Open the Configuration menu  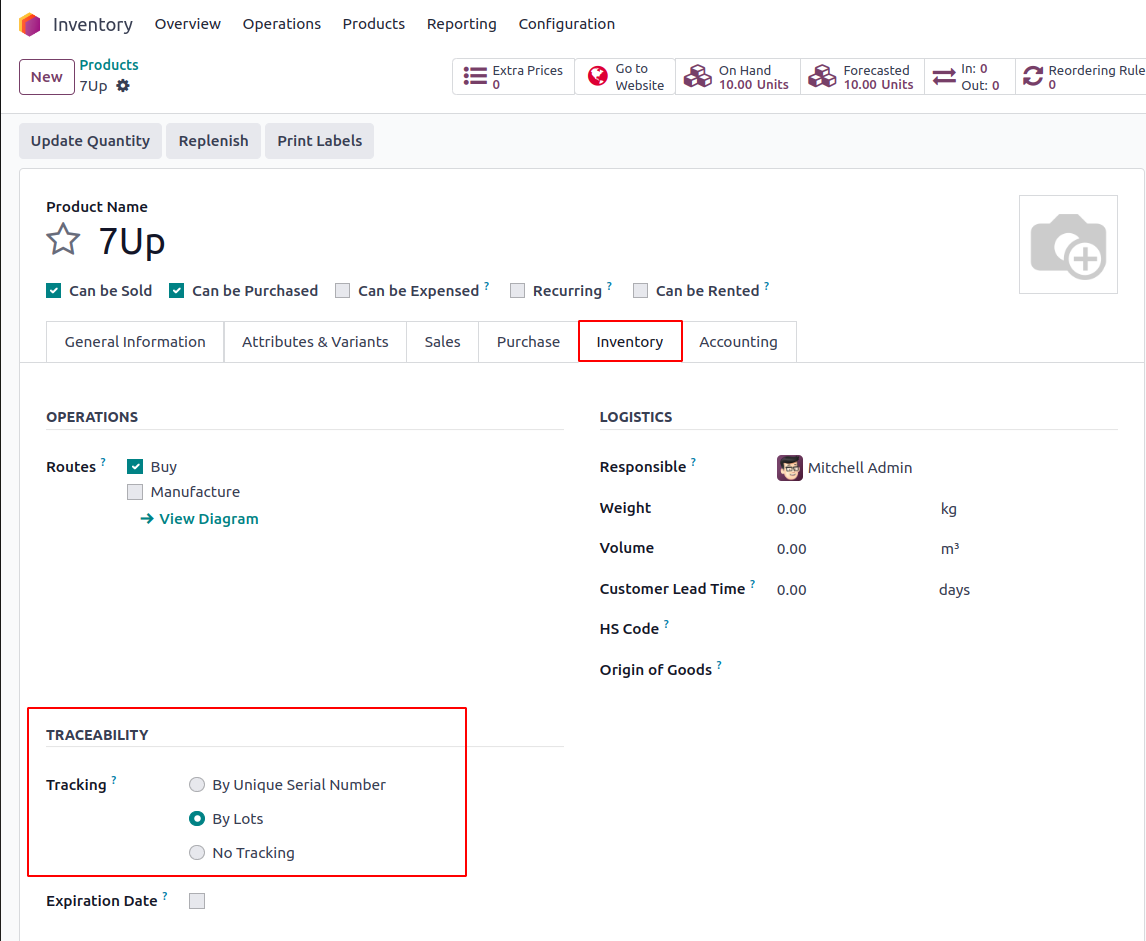coord(566,24)
